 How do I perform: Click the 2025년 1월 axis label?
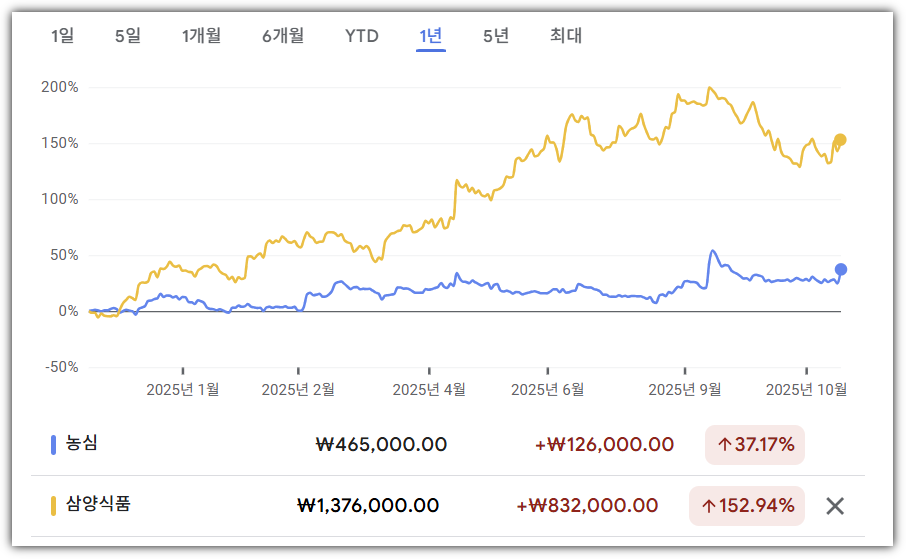pyautogui.click(x=183, y=390)
